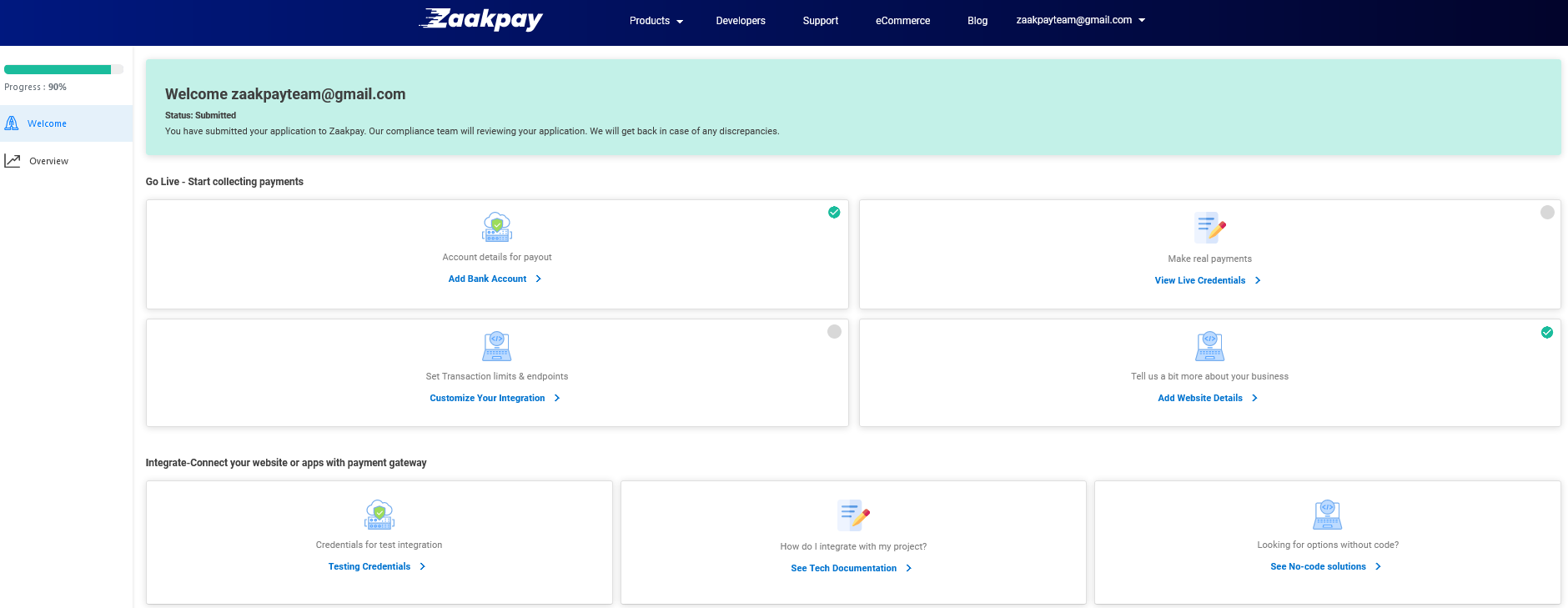Select Welcome in the left sidebar
The image size is (1568, 608).
click(67, 123)
